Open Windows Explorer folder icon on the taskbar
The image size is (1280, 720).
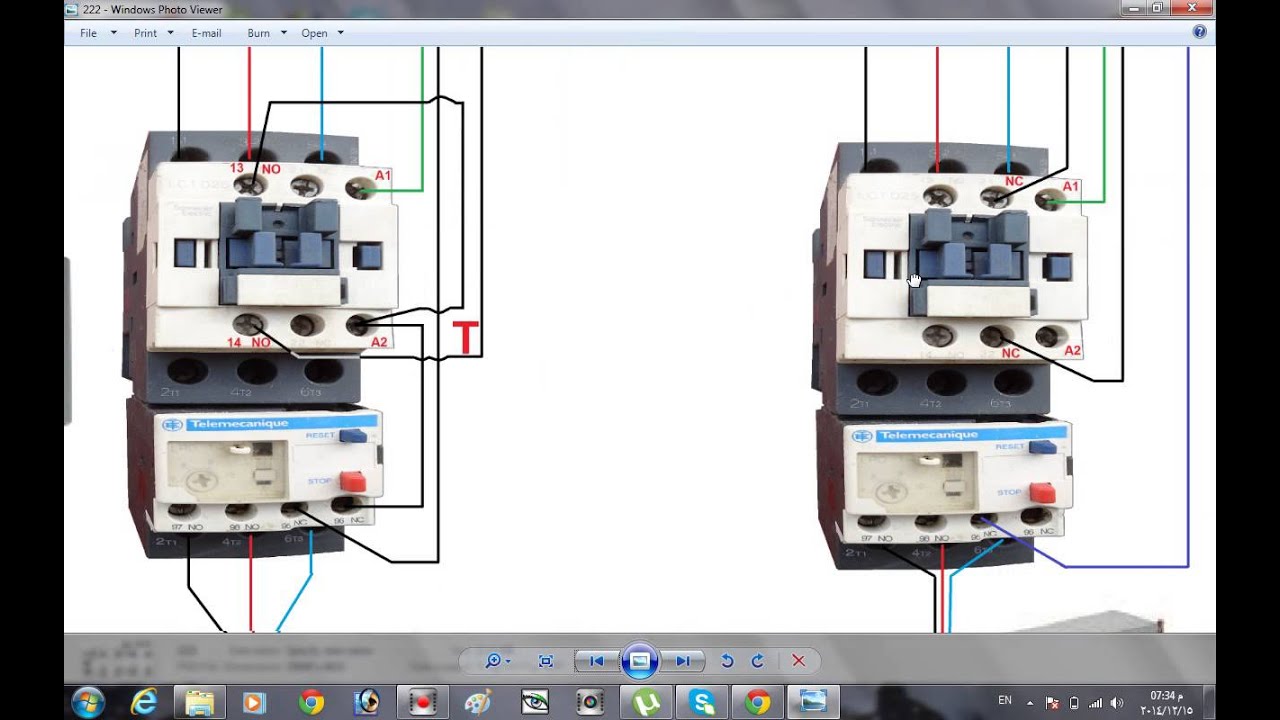click(199, 702)
